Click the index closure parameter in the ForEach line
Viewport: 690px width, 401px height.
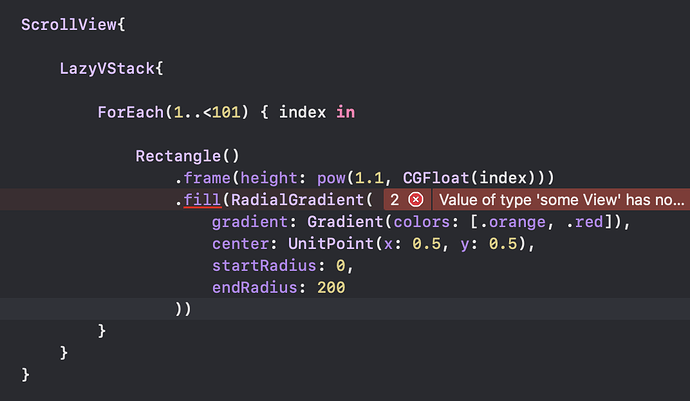pyautogui.click(x=302, y=112)
